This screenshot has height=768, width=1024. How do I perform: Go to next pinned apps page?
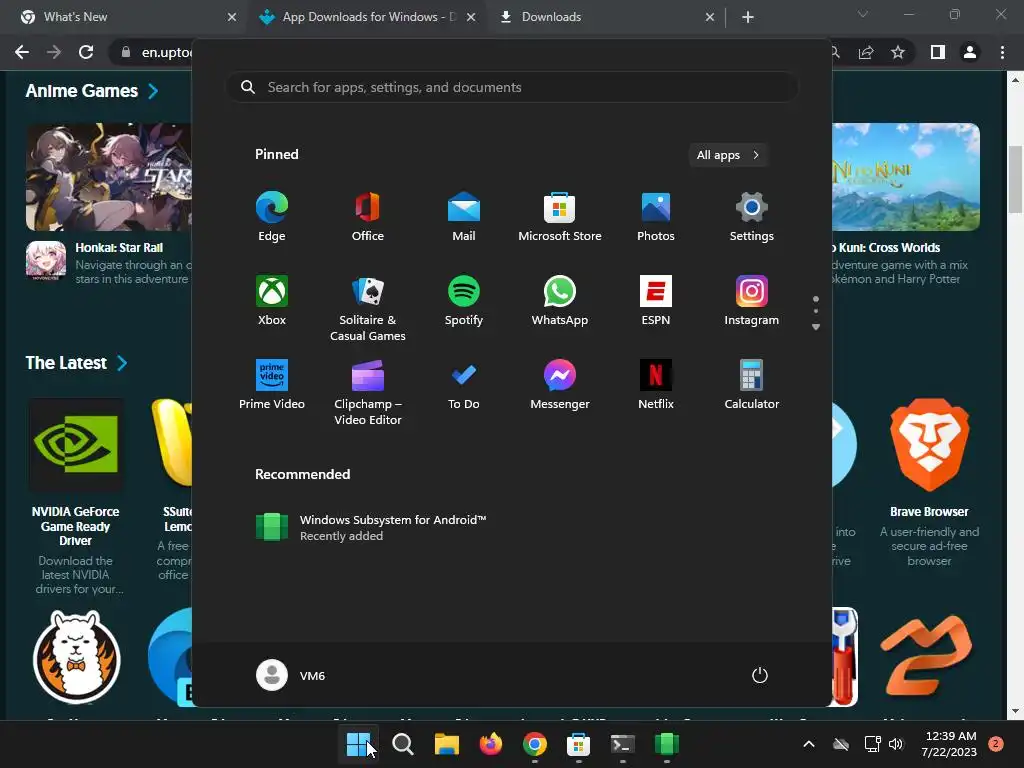[x=816, y=327]
